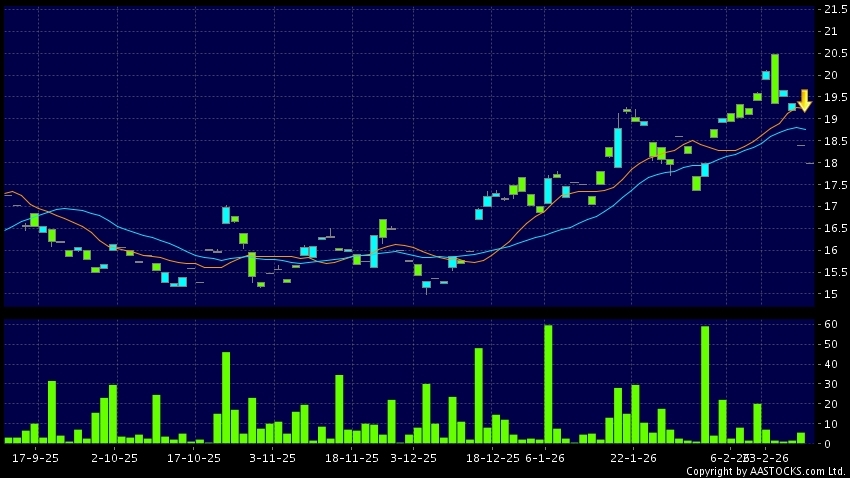Select the 17-9-25 date label
This screenshot has height=478, width=850.
point(34,457)
